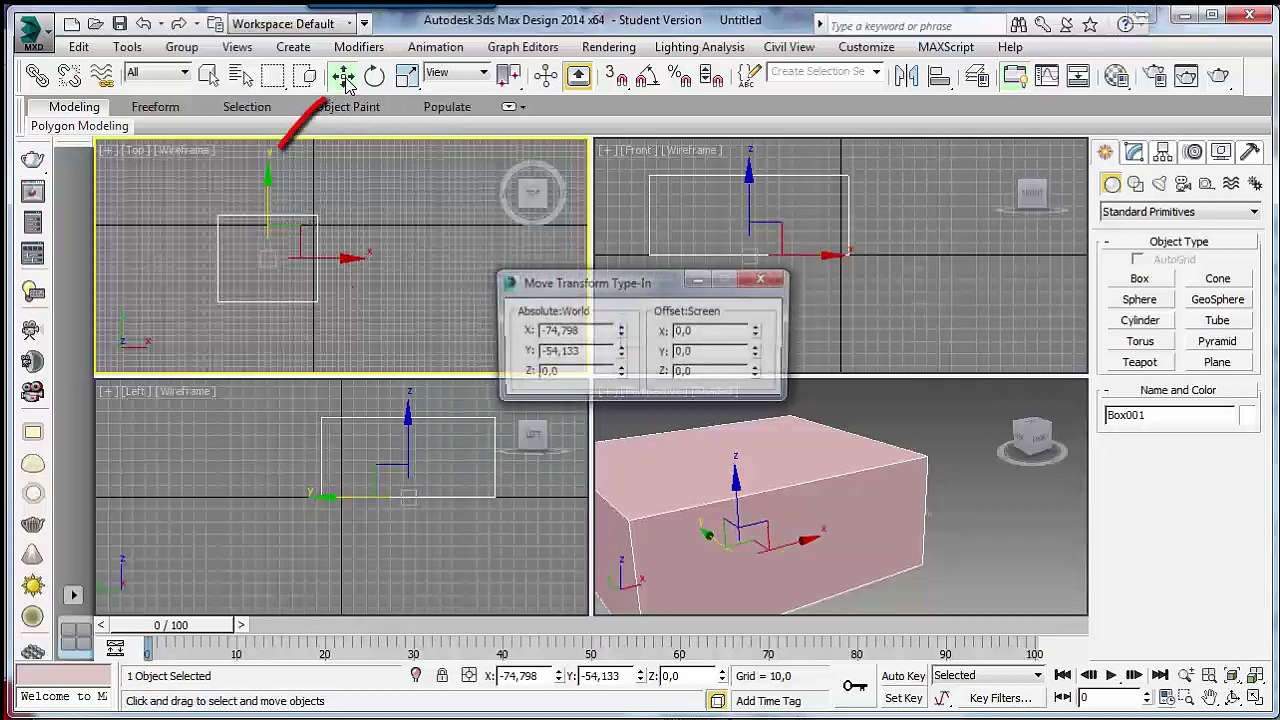Screen dimensions: 1280x720
Task: Activate Select and Rotate tool
Action: click(x=374, y=75)
